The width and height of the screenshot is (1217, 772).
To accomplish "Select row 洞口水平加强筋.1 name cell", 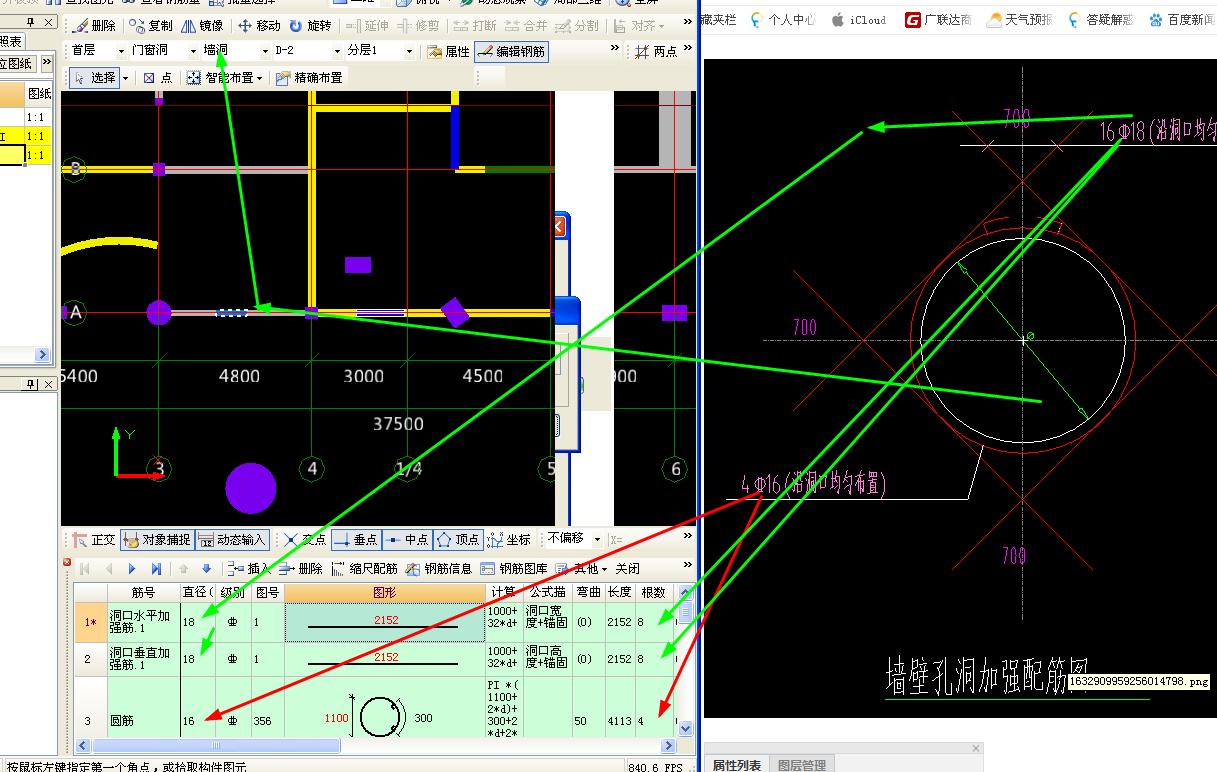I will (x=143, y=622).
